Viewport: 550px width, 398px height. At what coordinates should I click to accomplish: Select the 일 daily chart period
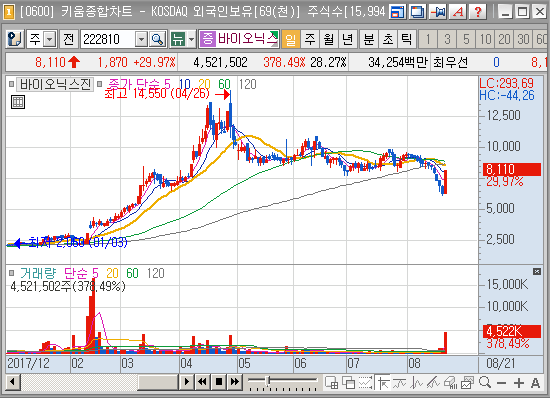[291, 39]
